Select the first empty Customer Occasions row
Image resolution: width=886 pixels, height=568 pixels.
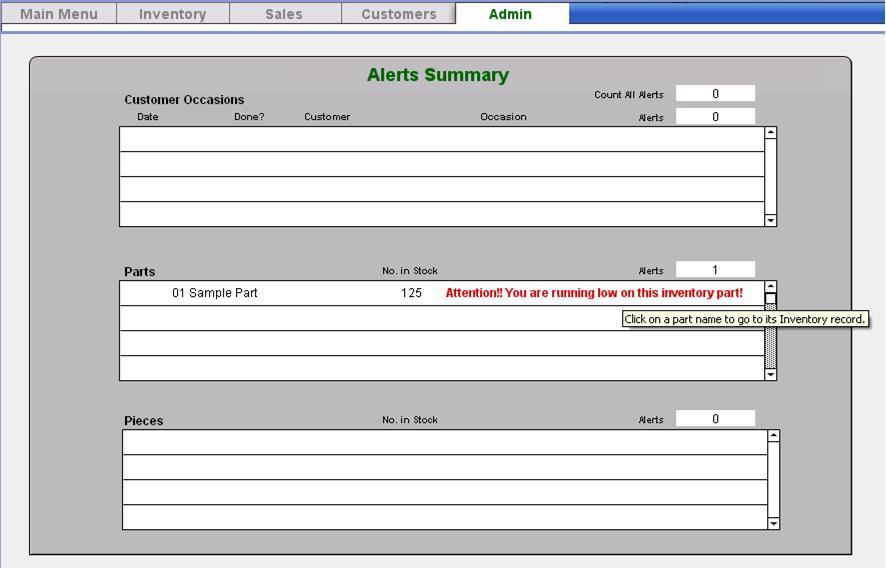441,139
